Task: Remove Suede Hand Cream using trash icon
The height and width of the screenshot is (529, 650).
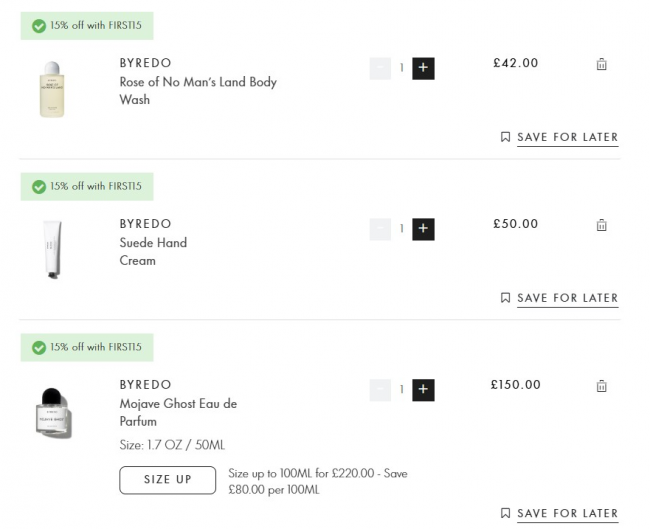Action: [601, 225]
